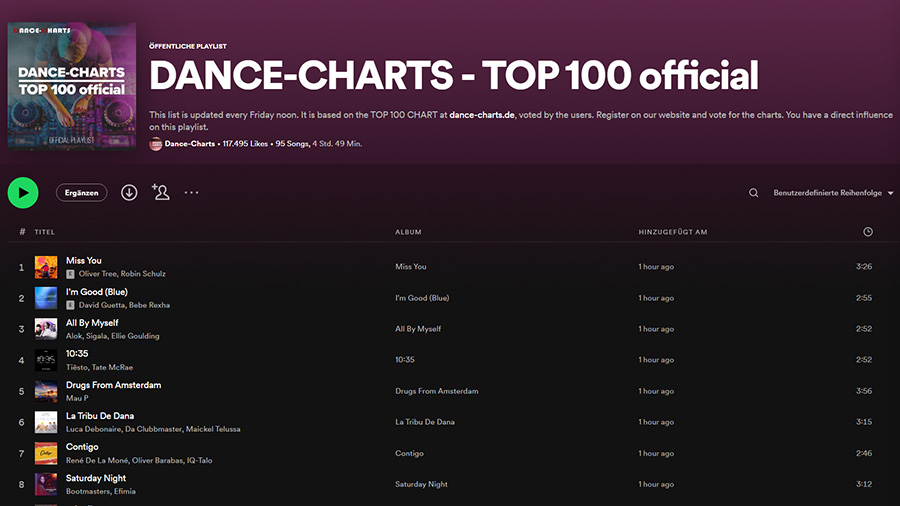900x506 pixels.
Task: Open artist Luca Debonaire
Action: [94, 429]
